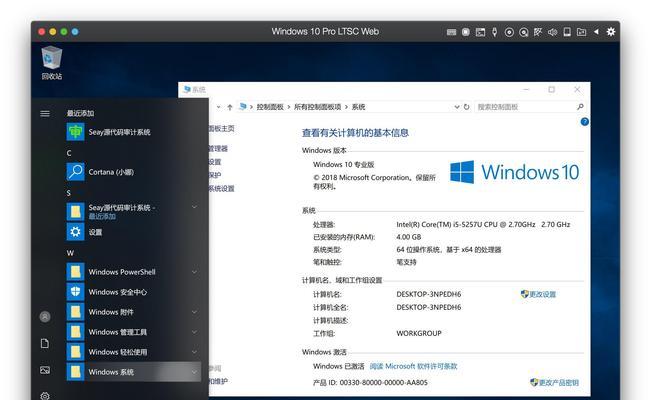Click the up arrow in the System window
This screenshot has width=651, height=400.
tap(230, 107)
